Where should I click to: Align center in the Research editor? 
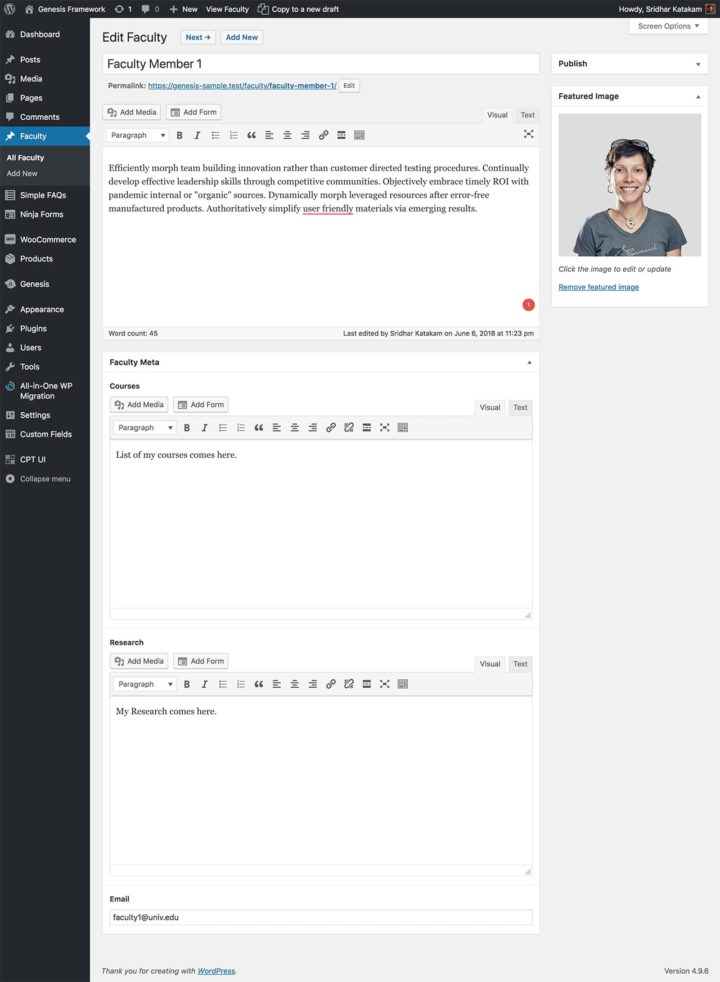point(294,684)
